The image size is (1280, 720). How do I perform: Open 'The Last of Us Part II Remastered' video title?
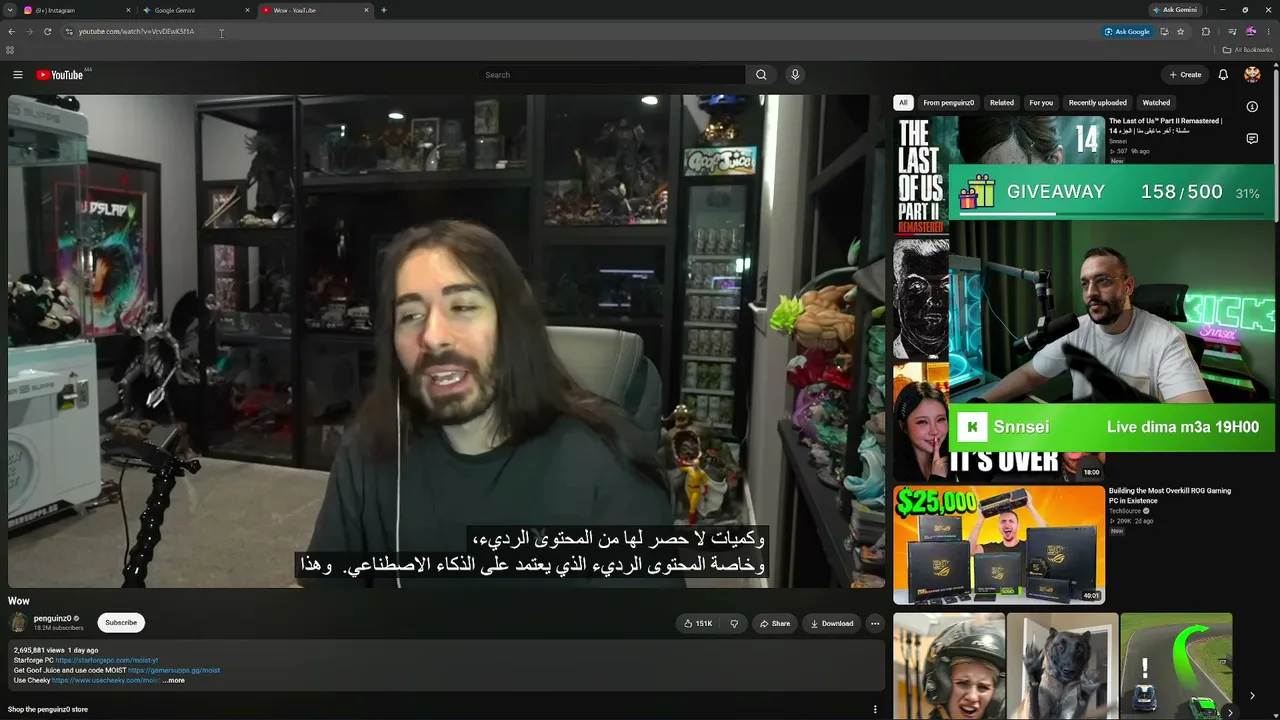pyautogui.click(x=1165, y=126)
